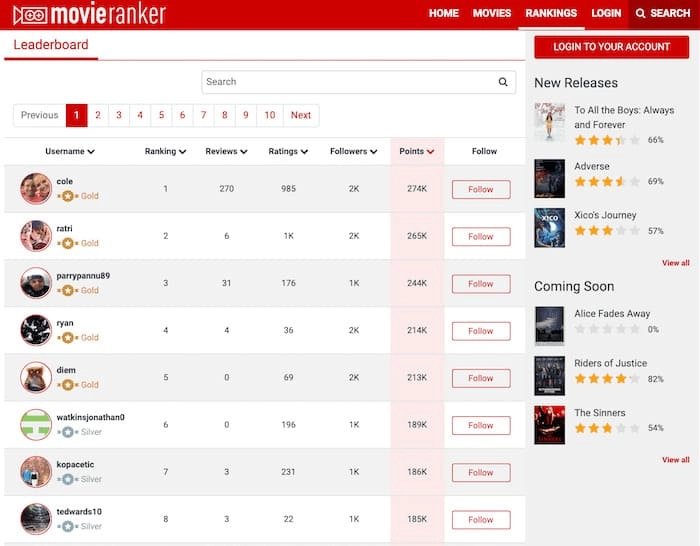This screenshot has width=700, height=546.
Task: Click kopacetic's profile avatar
Action: tap(36, 472)
